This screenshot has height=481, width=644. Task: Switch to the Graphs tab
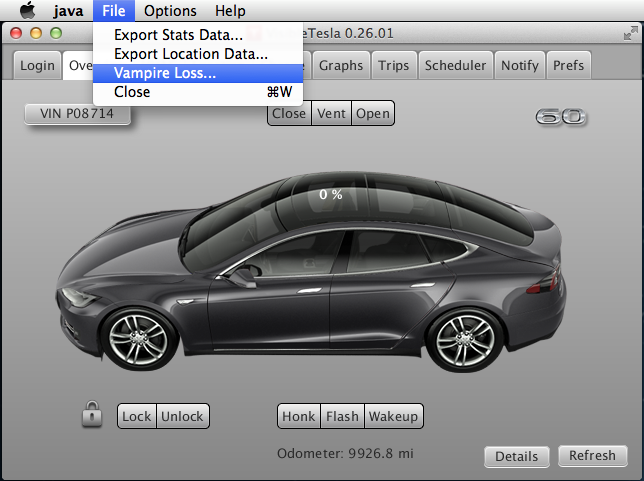(341, 65)
